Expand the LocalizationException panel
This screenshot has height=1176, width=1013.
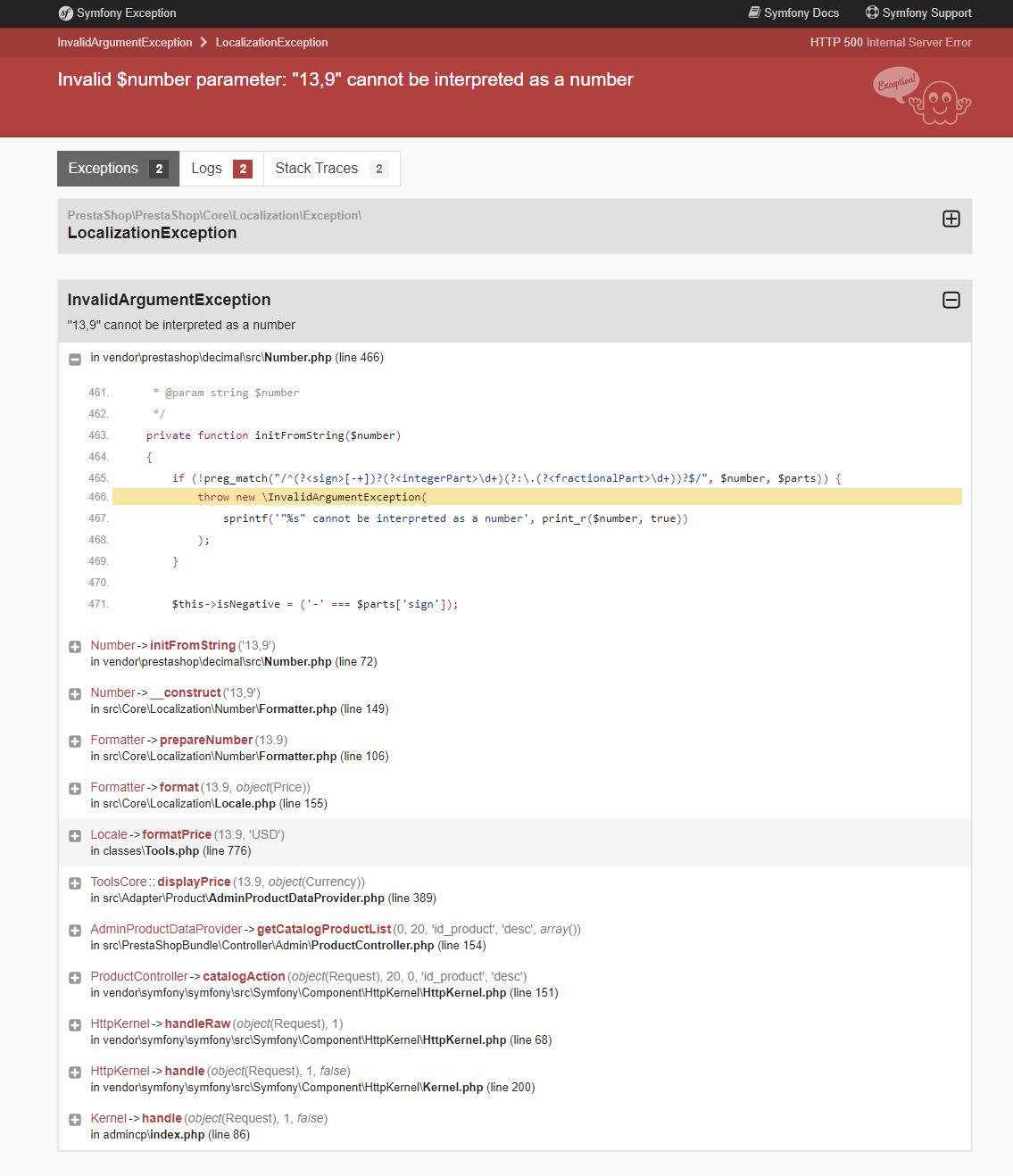[951, 219]
